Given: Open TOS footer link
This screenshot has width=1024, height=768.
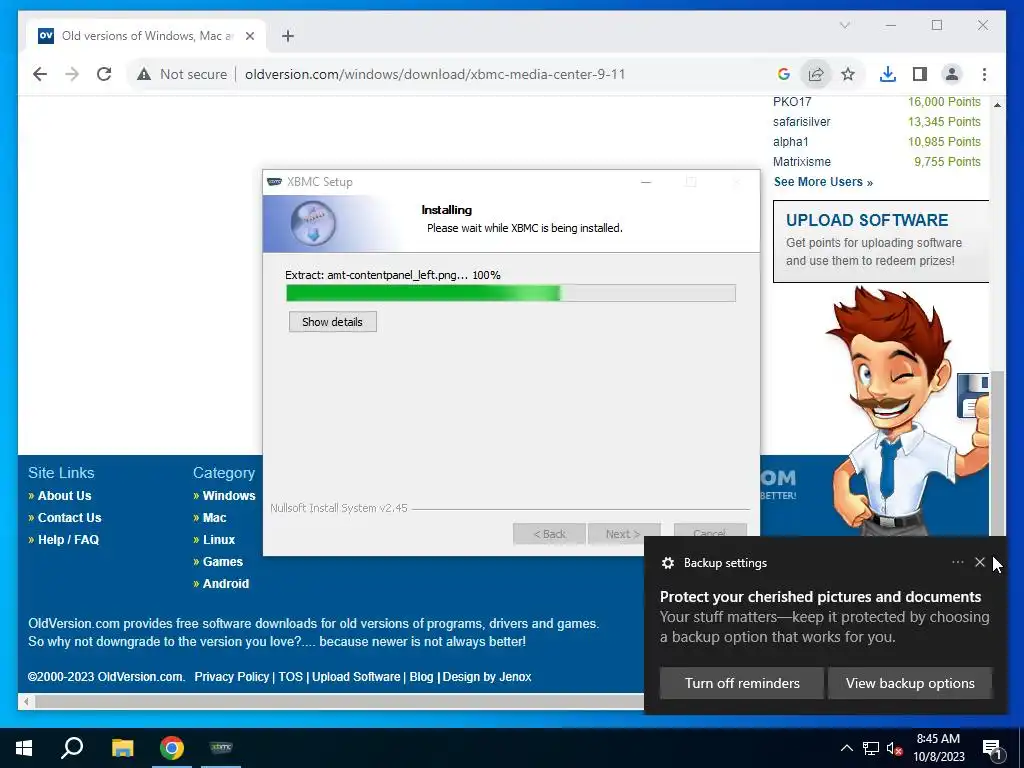Looking at the screenshot, I should [291, 677].
